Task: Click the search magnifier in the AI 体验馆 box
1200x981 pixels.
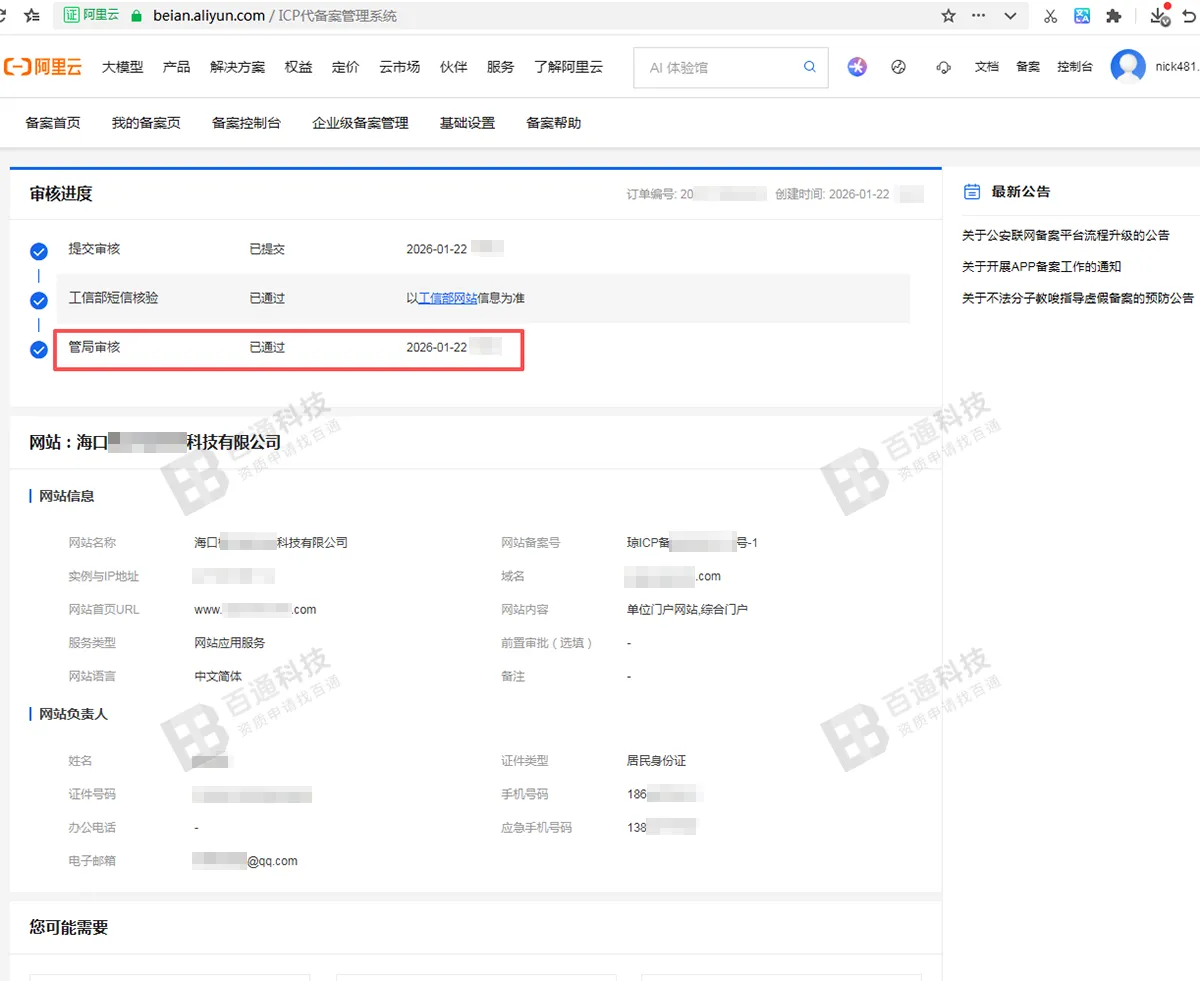Action: [x=809, y=66]
